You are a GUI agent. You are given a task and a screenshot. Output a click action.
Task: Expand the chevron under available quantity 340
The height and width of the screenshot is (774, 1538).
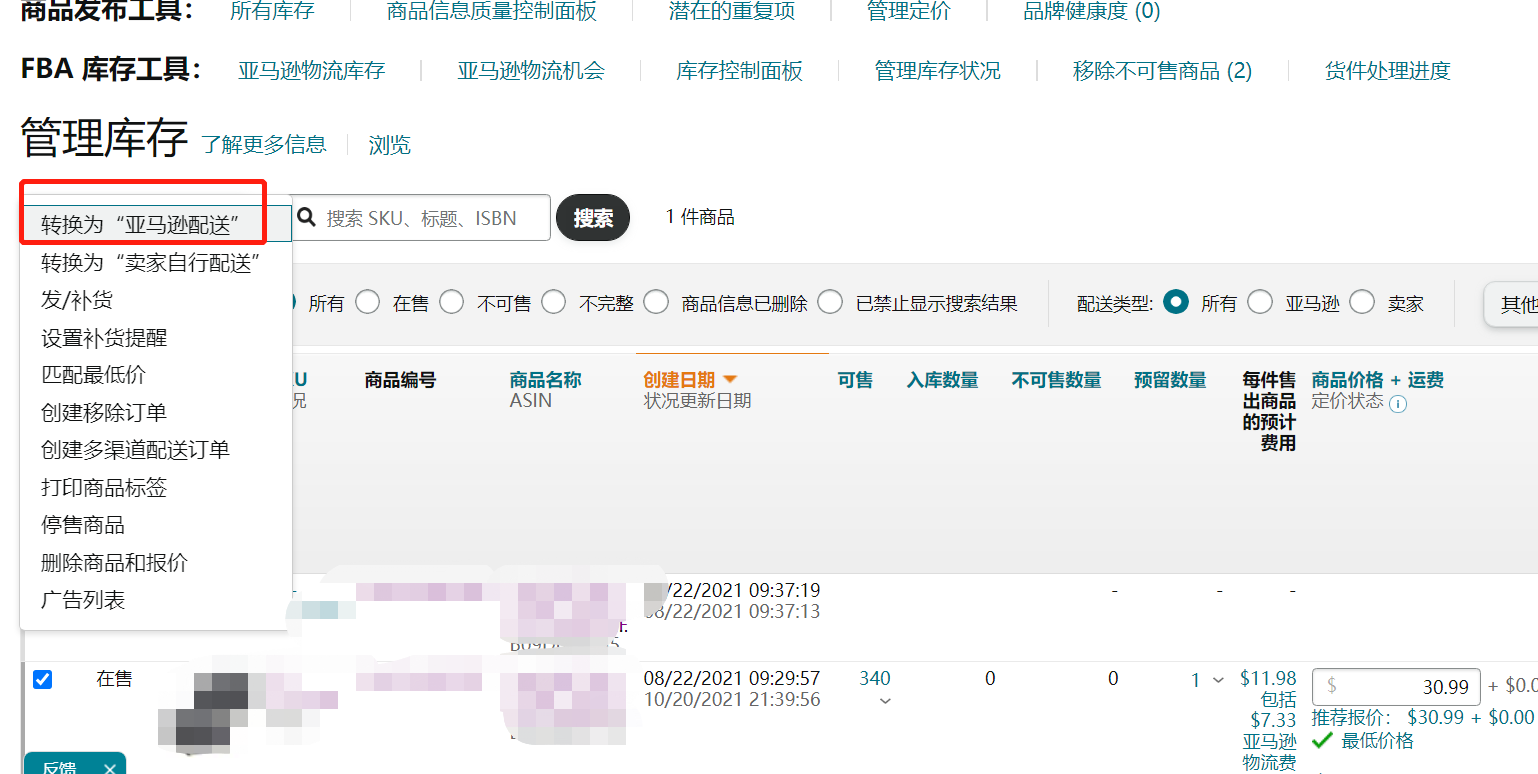885,701
